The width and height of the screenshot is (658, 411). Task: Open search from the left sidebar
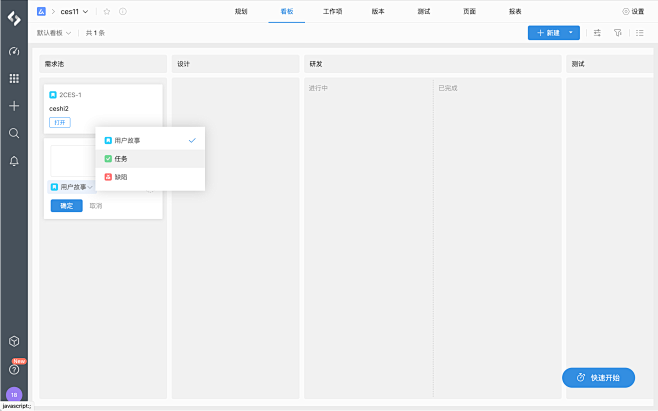(14, 133)
